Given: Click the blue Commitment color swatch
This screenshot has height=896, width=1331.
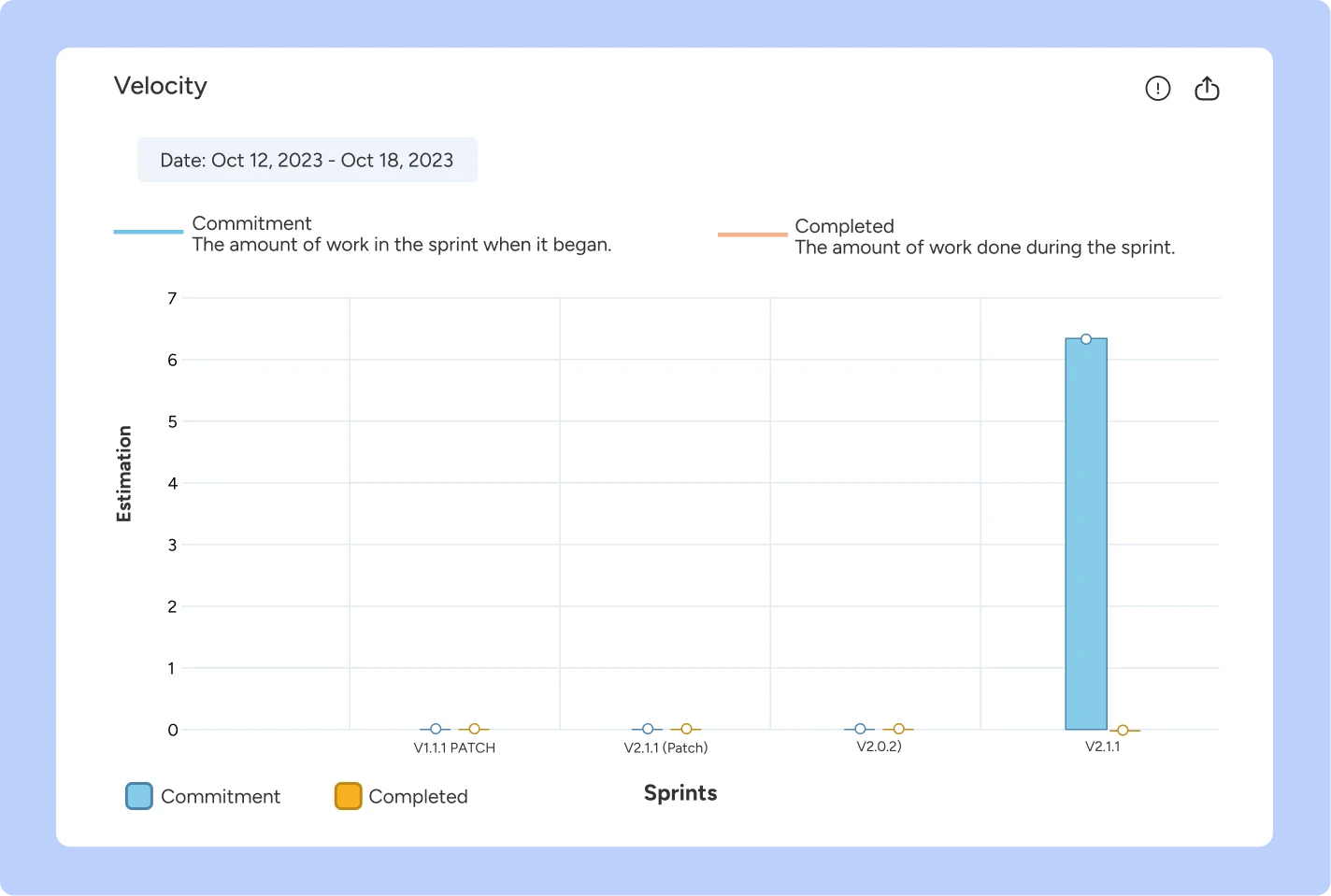Looking at the screenshot, I should pyautogui.click(x=139, y=796).
